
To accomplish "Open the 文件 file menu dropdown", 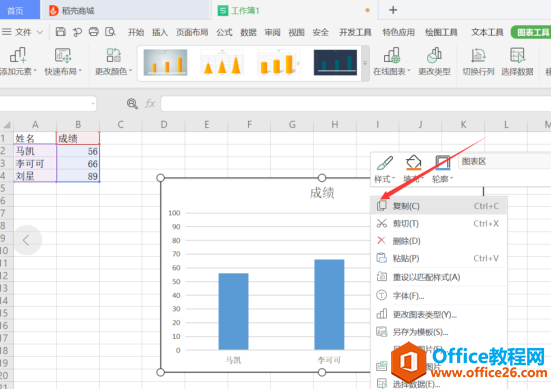I will 23,32.
